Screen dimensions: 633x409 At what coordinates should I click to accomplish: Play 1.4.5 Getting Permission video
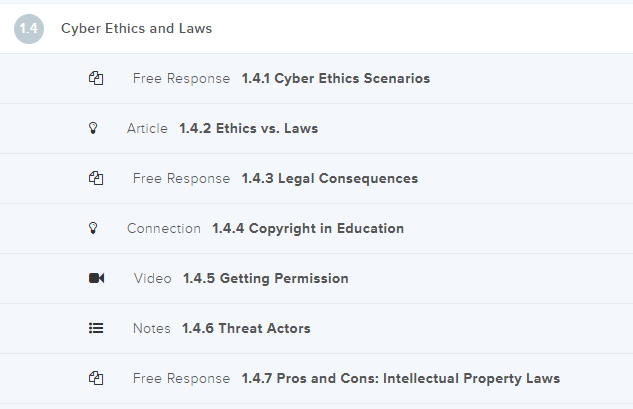coord(265,278)
